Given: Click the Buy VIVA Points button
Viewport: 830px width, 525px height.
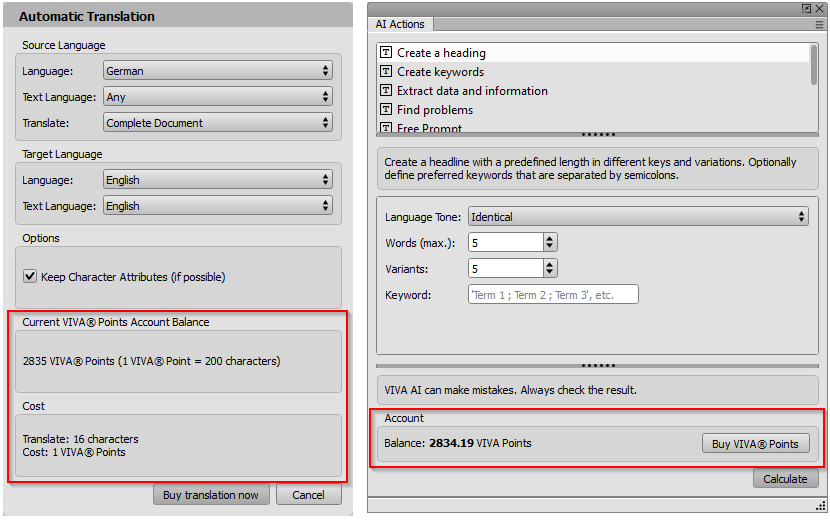Looking at the screenshot, I should click(755, 444).
